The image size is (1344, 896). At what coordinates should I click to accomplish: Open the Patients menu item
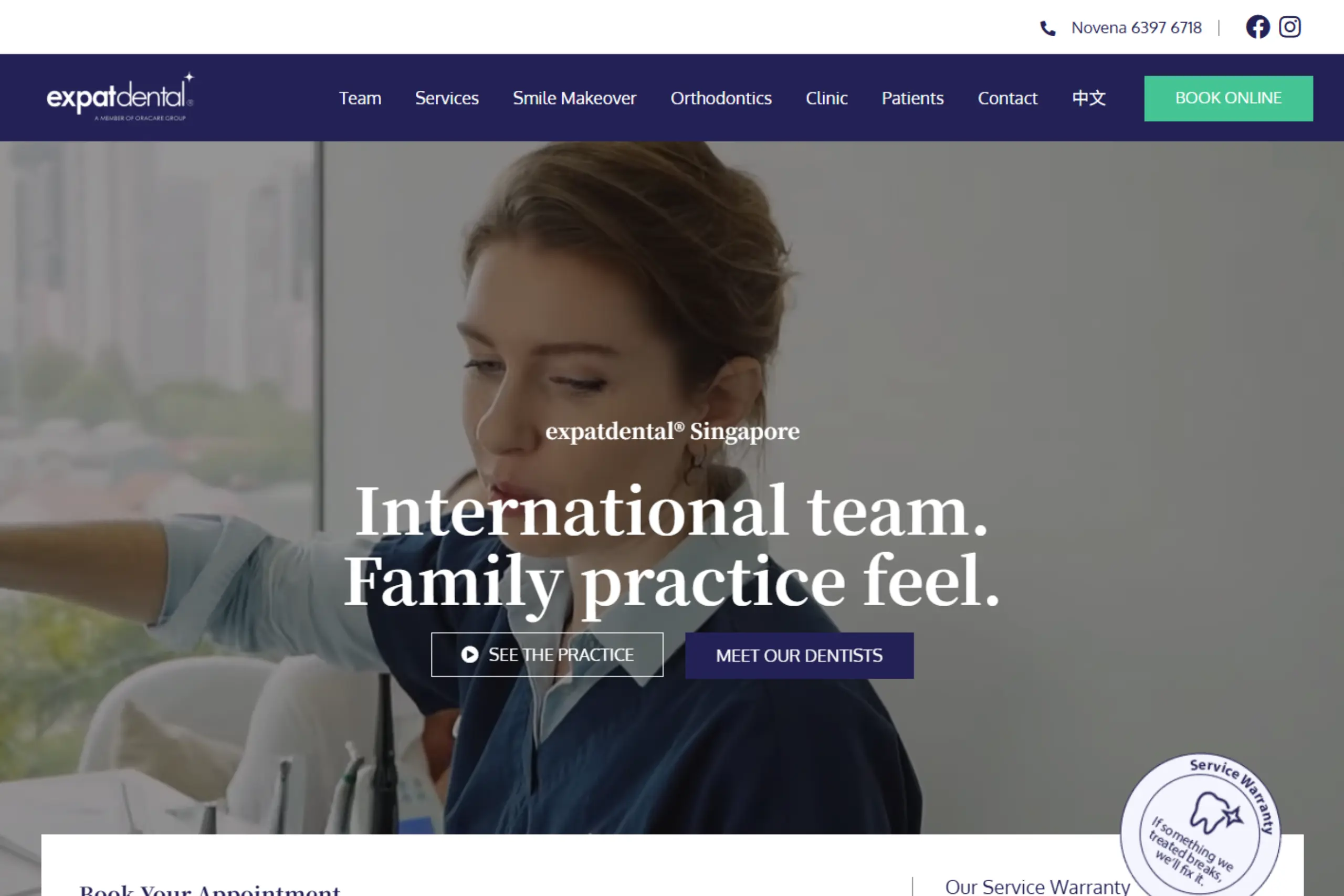tap(912, 98)
